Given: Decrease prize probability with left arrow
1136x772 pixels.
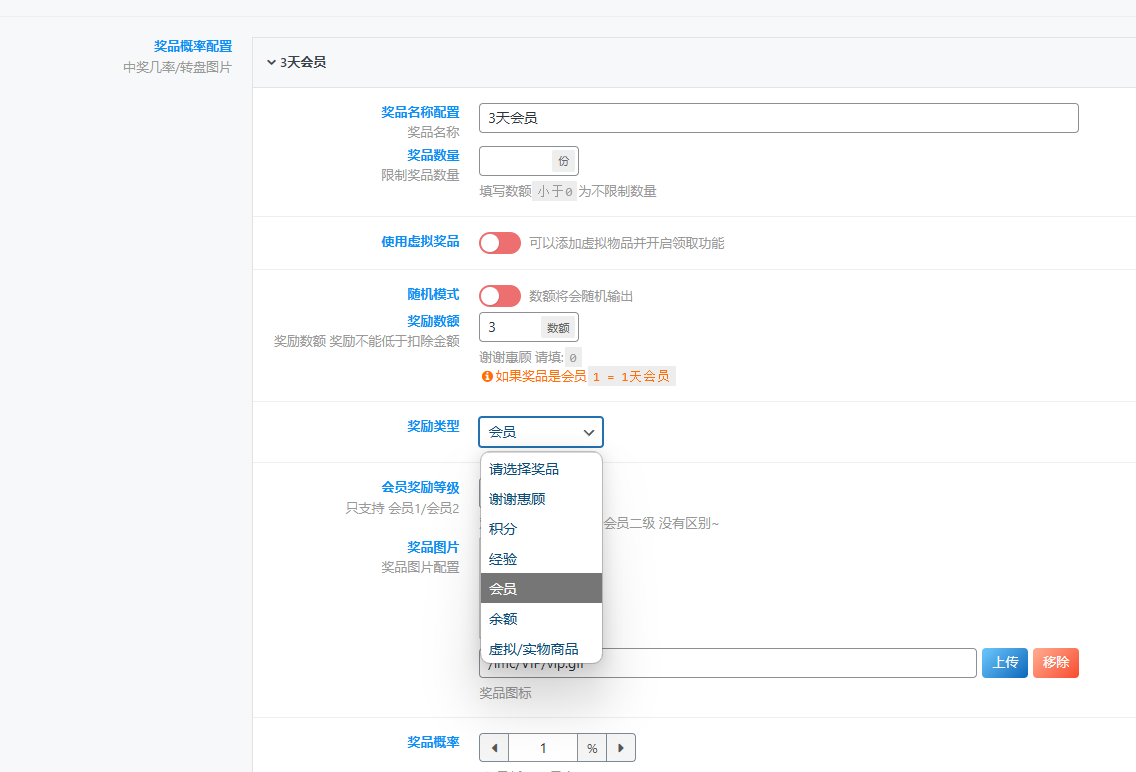Looking at the screenshot, I should coord(494,748).
